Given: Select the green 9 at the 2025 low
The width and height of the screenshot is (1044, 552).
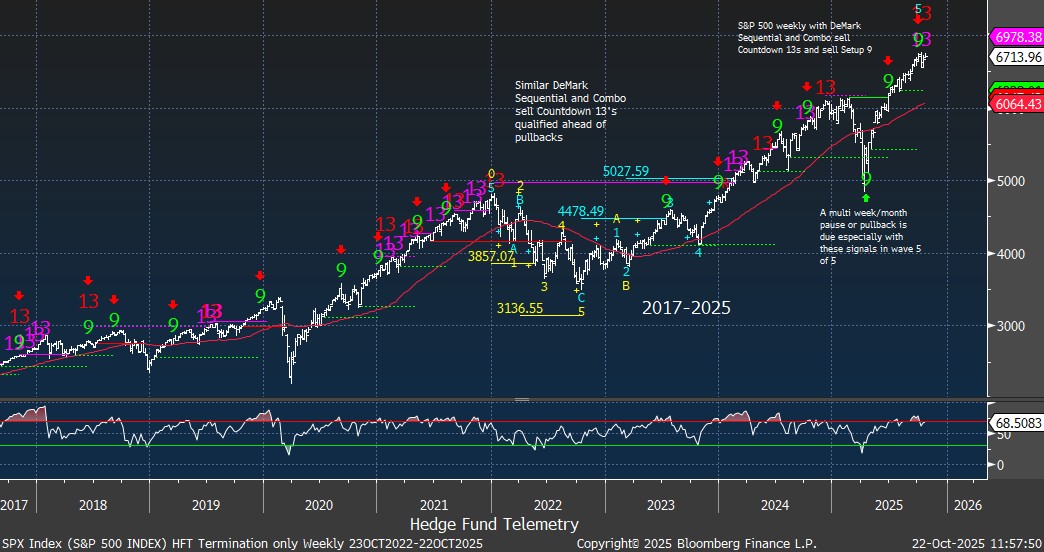Looking at the screenshot, I should (866, 178).
